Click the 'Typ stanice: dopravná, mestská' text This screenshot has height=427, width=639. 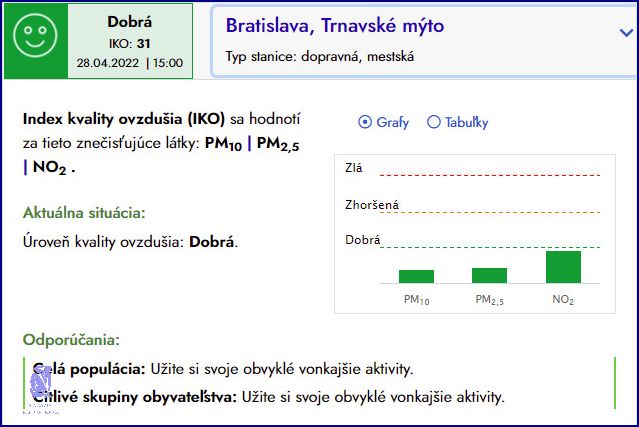pos(320,56)
